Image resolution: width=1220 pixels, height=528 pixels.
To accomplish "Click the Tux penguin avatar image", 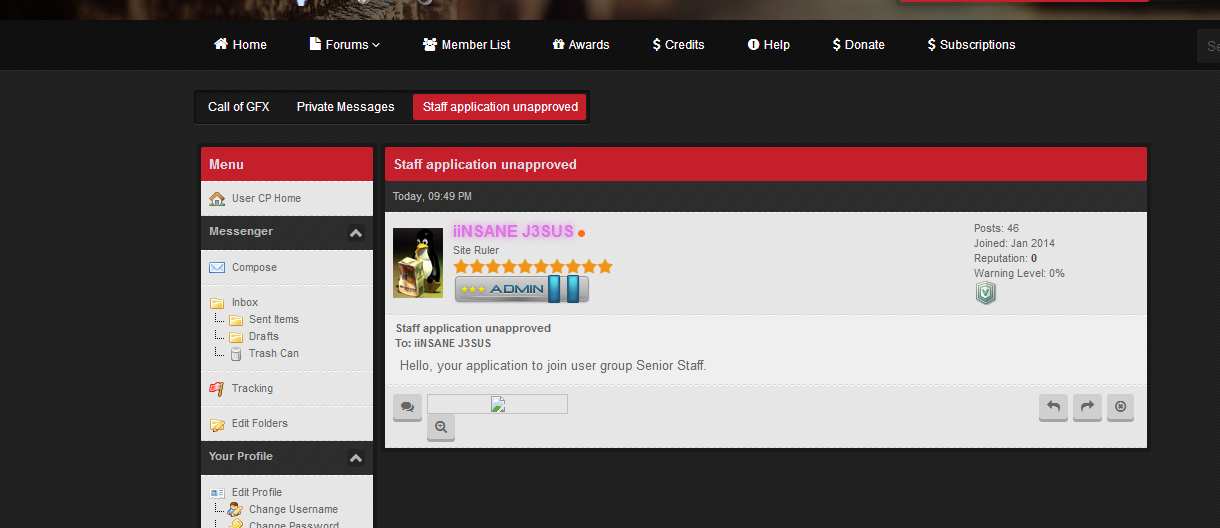I will pos(418,263).
